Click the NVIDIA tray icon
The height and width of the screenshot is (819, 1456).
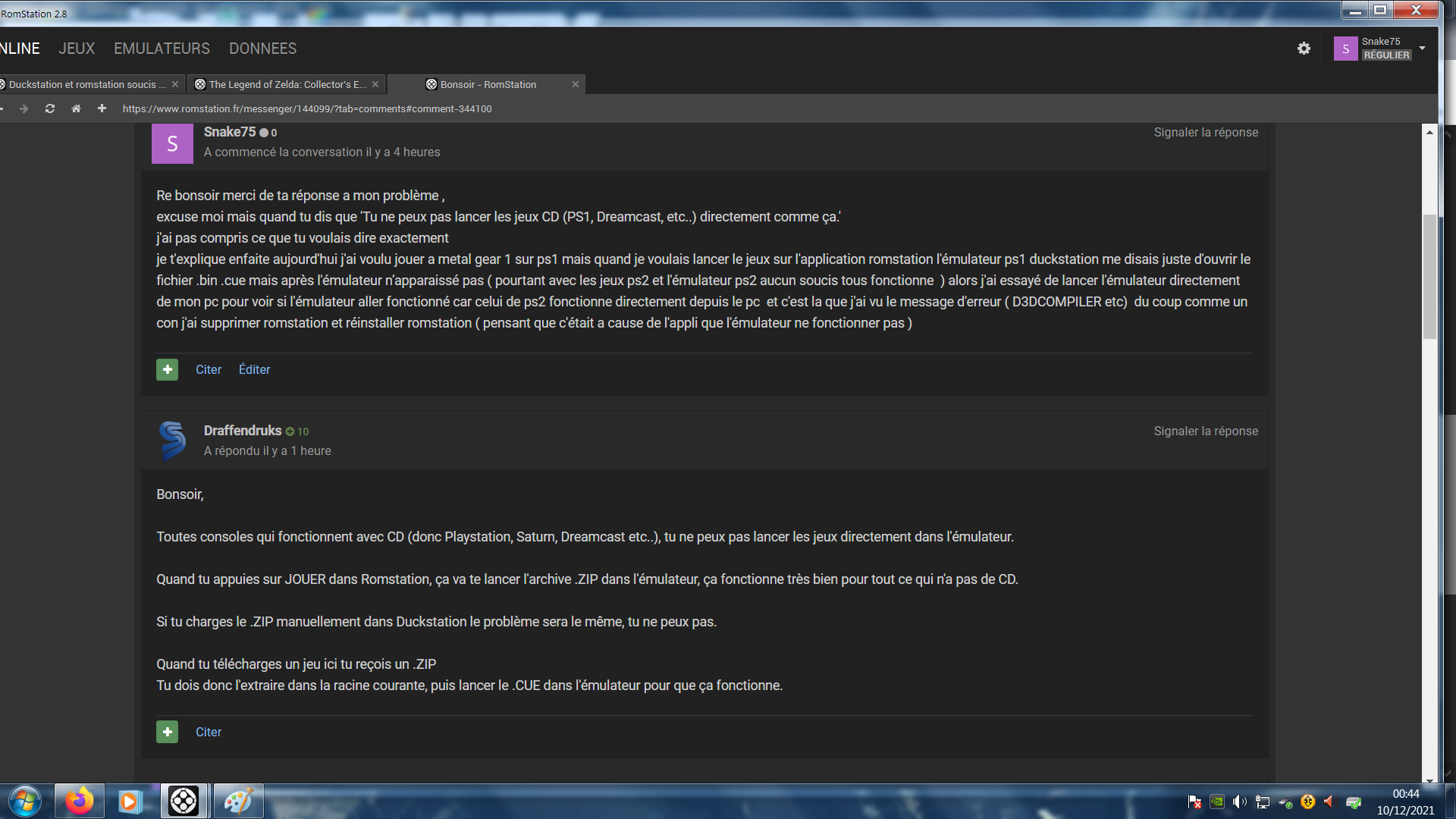tap(1216, 802)
